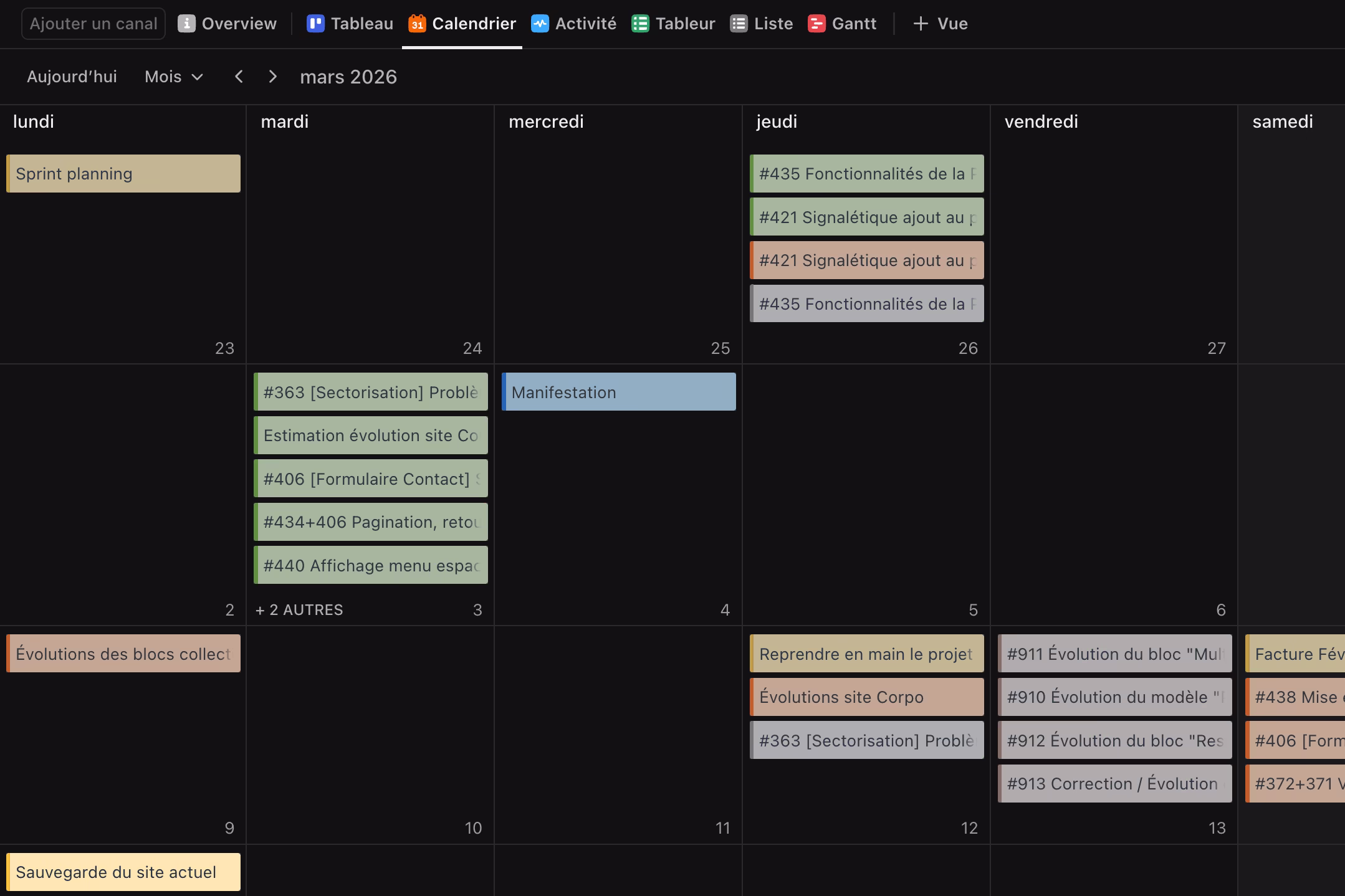Click the orange Calendrier calendar icon
Screen dimensions: 1345x896
click(417, 24)
